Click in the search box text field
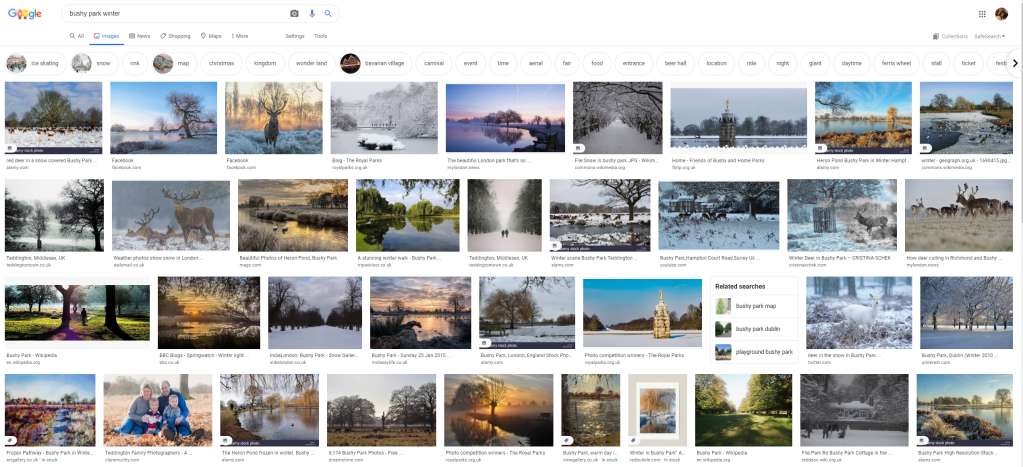 (x=170, y=14)
